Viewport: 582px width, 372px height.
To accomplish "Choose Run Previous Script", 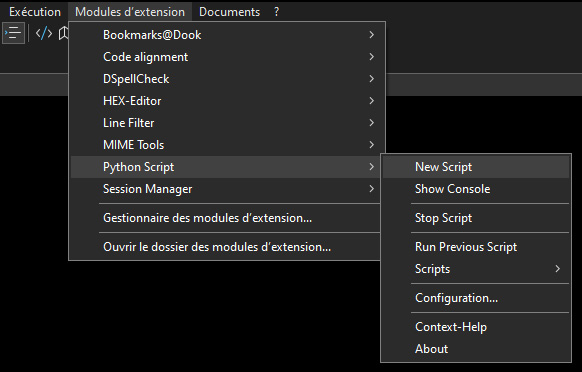I will click(x=476, y=247).
